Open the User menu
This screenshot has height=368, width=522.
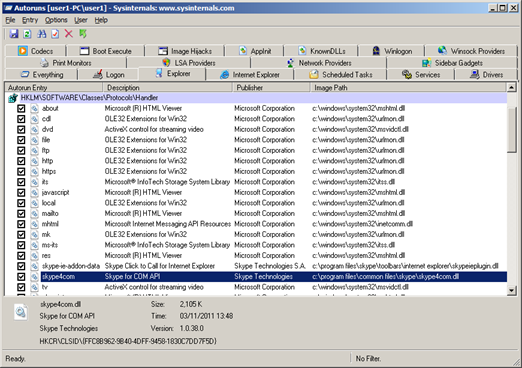tap(81, 20)
